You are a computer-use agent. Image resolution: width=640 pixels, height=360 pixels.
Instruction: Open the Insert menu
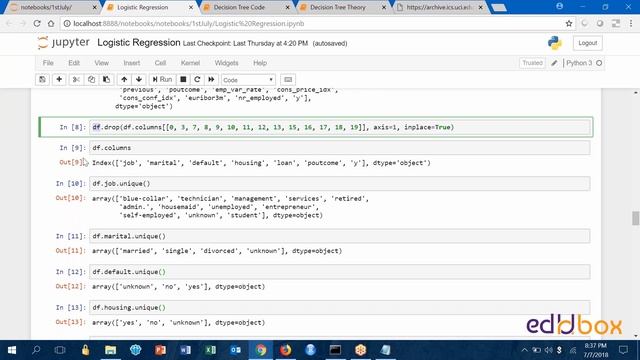tap(131, 63)
